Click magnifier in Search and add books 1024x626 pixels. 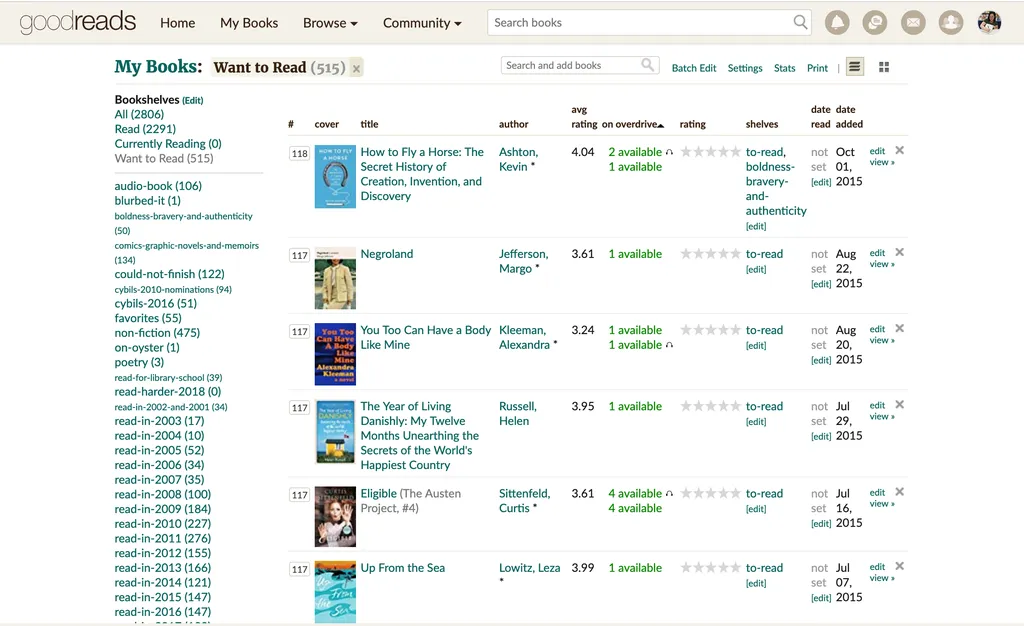point(647,65)
